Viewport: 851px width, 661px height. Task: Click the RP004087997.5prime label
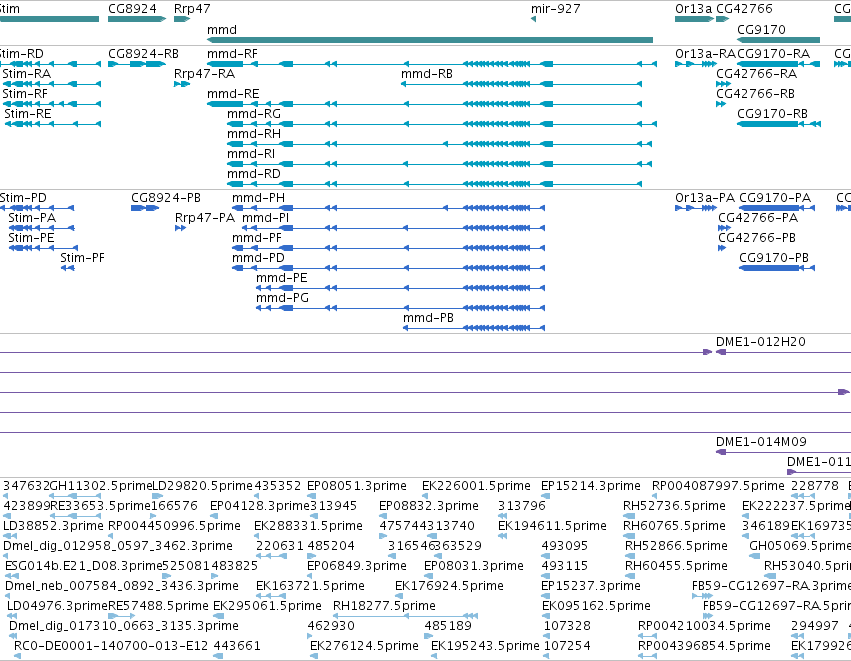click(x=718, y=486)
